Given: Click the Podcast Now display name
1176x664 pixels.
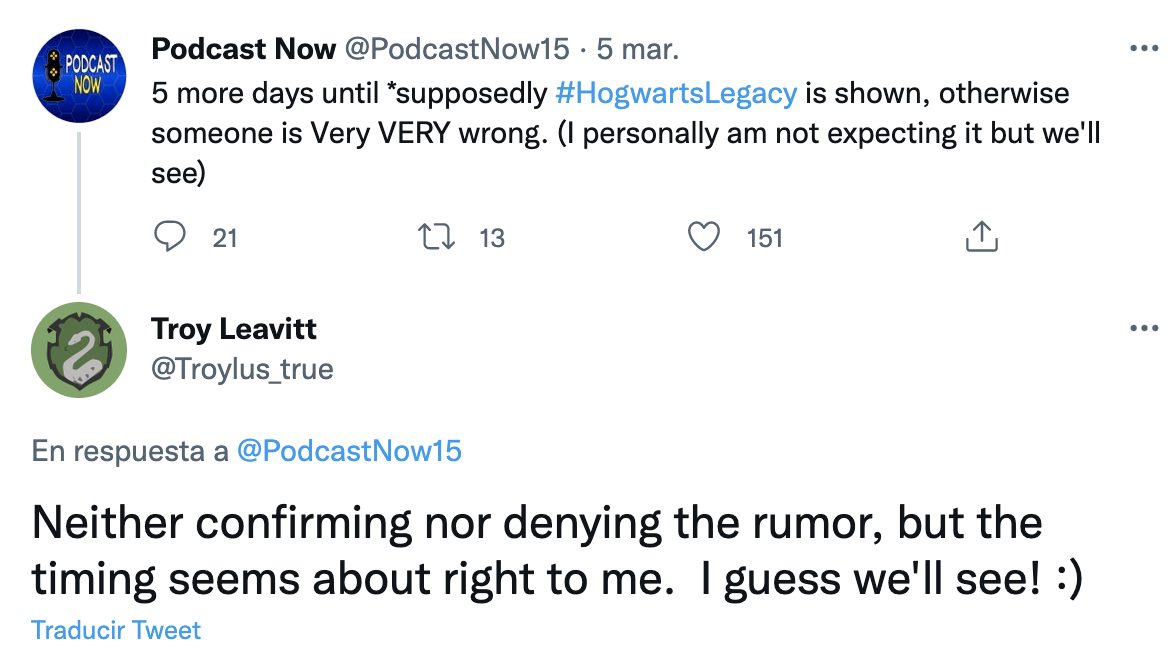Looking at the screenshot, I should click(x=244, y=48).
